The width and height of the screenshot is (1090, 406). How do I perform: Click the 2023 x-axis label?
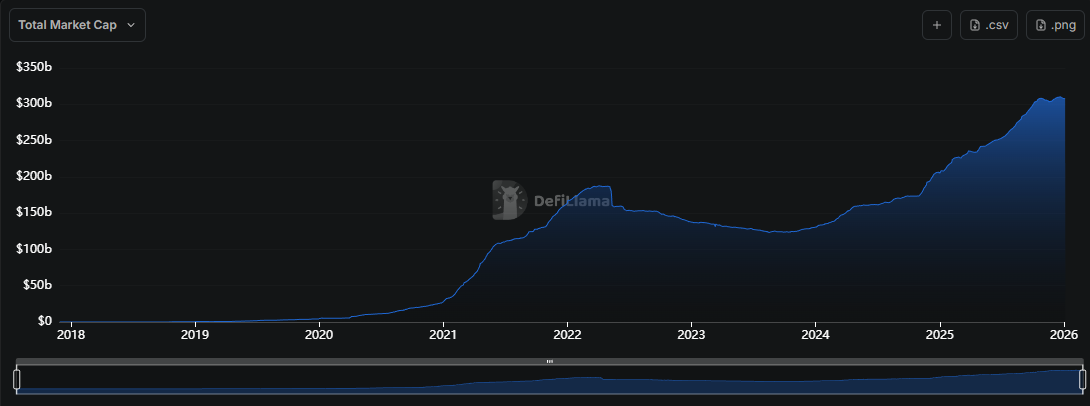tap(691, 335)
